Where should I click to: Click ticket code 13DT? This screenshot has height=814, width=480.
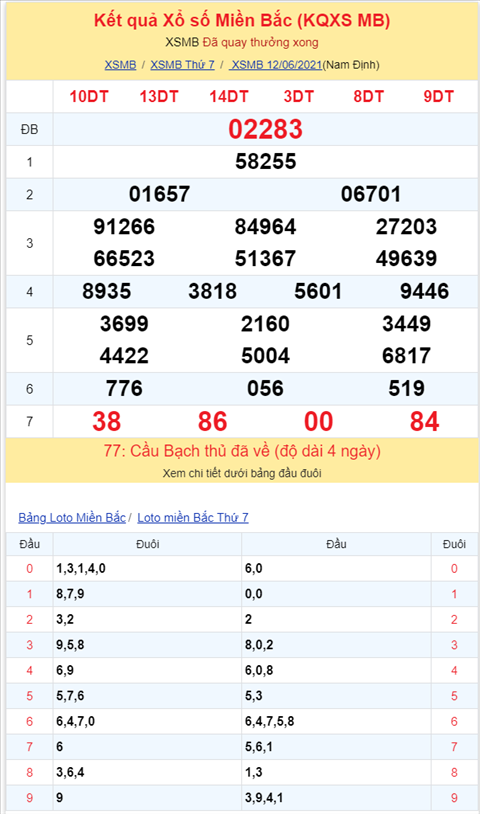[159, 97]
